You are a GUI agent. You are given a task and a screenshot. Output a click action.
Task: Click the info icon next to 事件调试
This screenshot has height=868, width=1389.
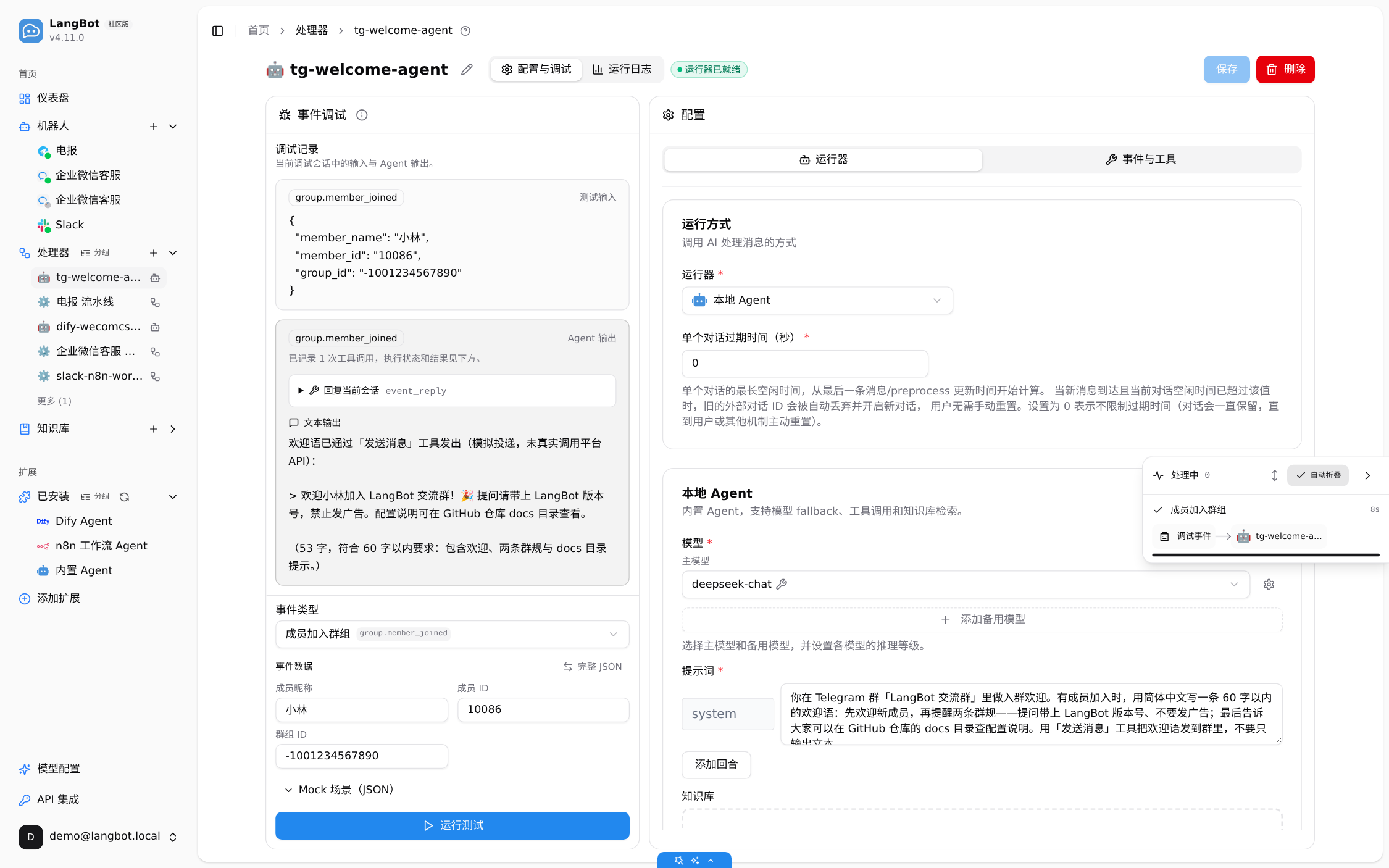pos(362,115)
